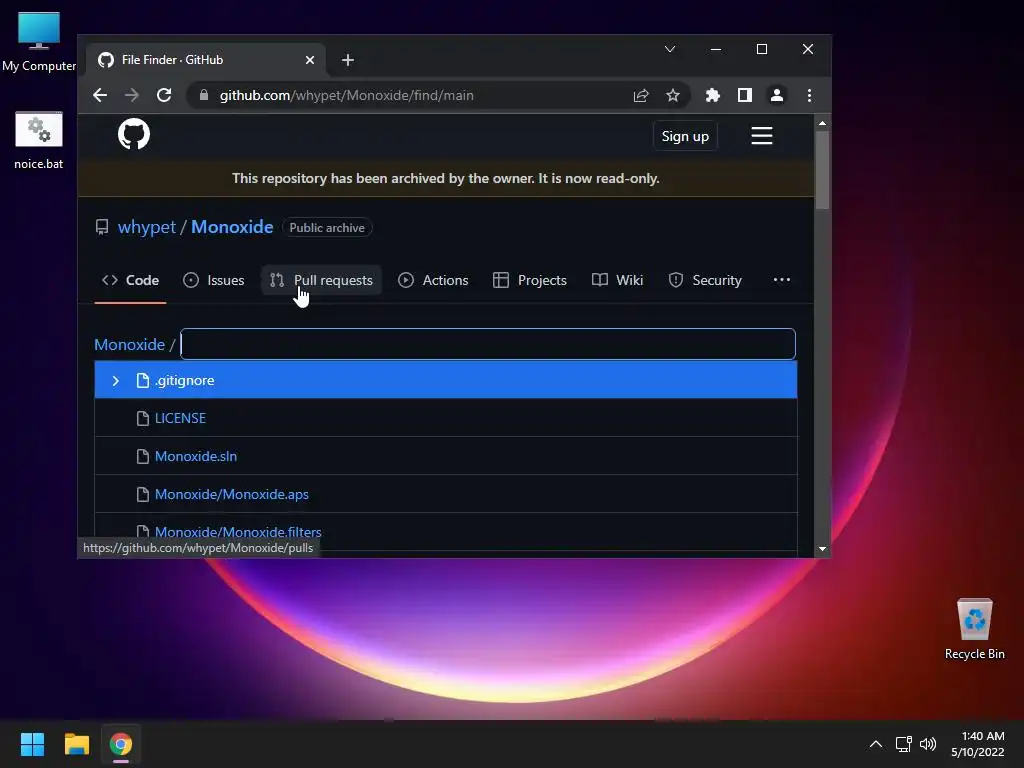Expand the repository nav overflow ellipsis
Viewport: 1024px width, 768px height.
(x=782, y=280)
